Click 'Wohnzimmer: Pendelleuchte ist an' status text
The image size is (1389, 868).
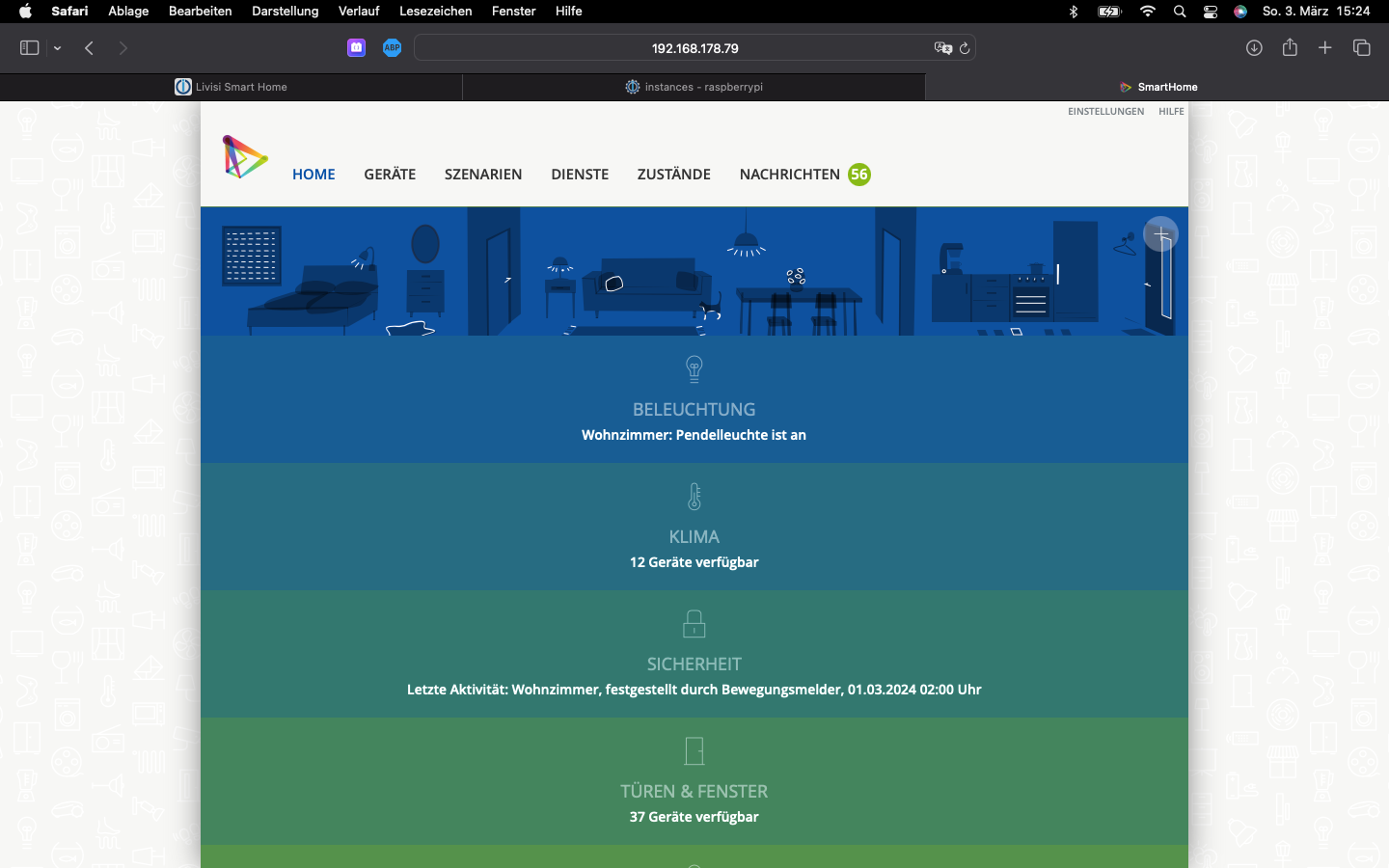tap(694, 435)
